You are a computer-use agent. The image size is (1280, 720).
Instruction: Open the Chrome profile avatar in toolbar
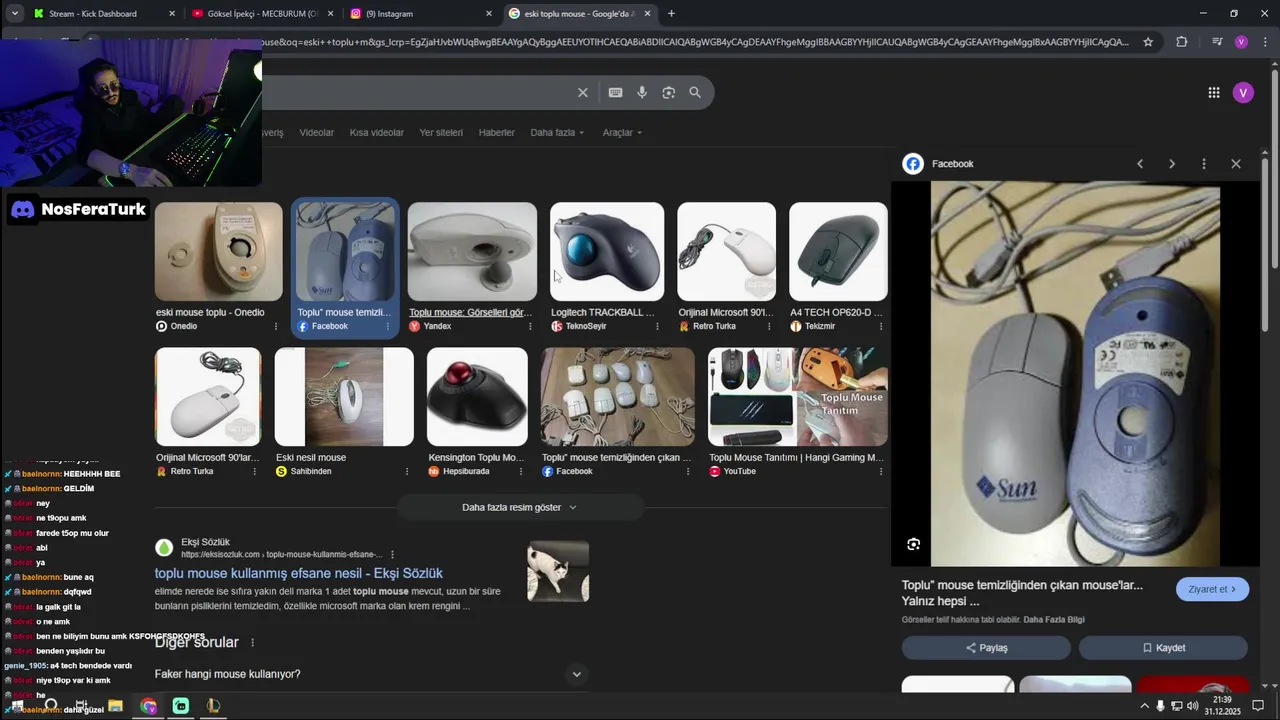pyautogui.click(x=1241, y=42)
